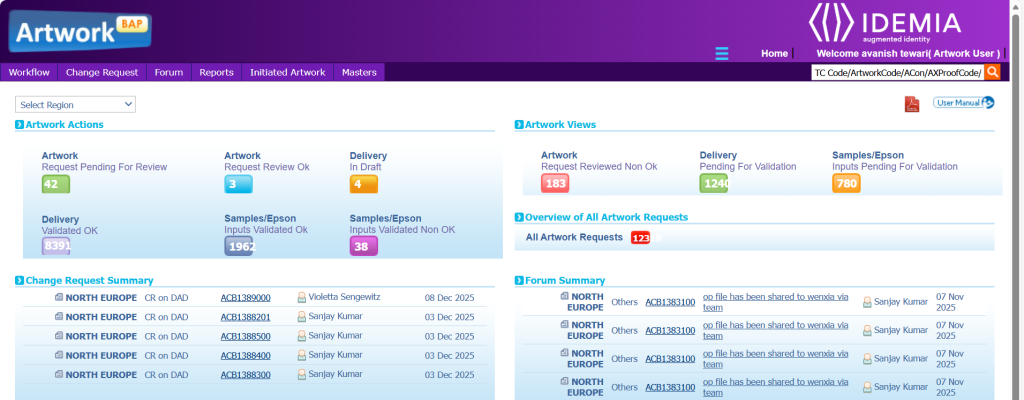This screenshot has height=400, width=1024.
Task: Collapse the Forum Summary section arrow
Action: point(519,281)
